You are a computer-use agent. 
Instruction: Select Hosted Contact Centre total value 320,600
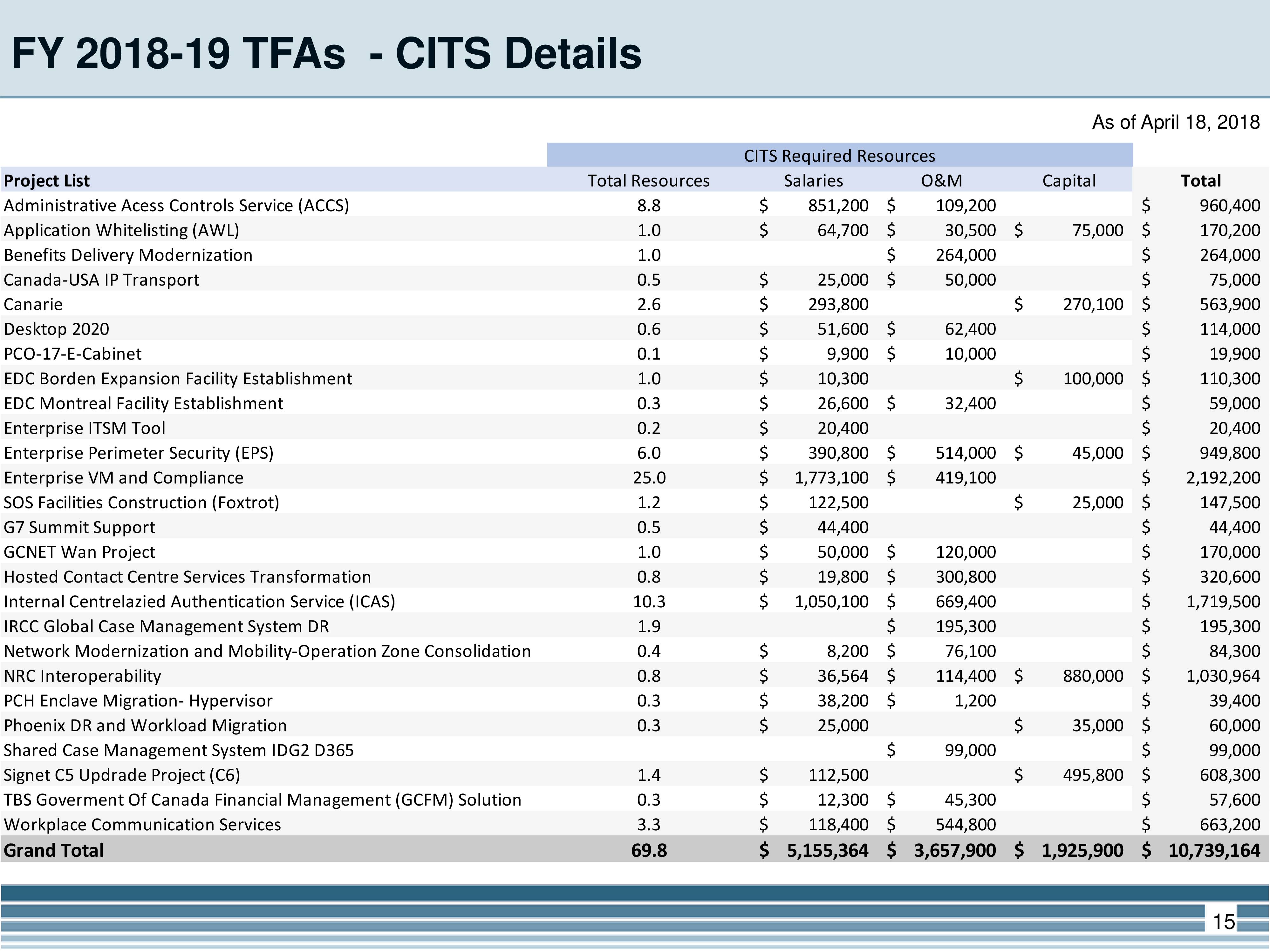click(1230, 577)
